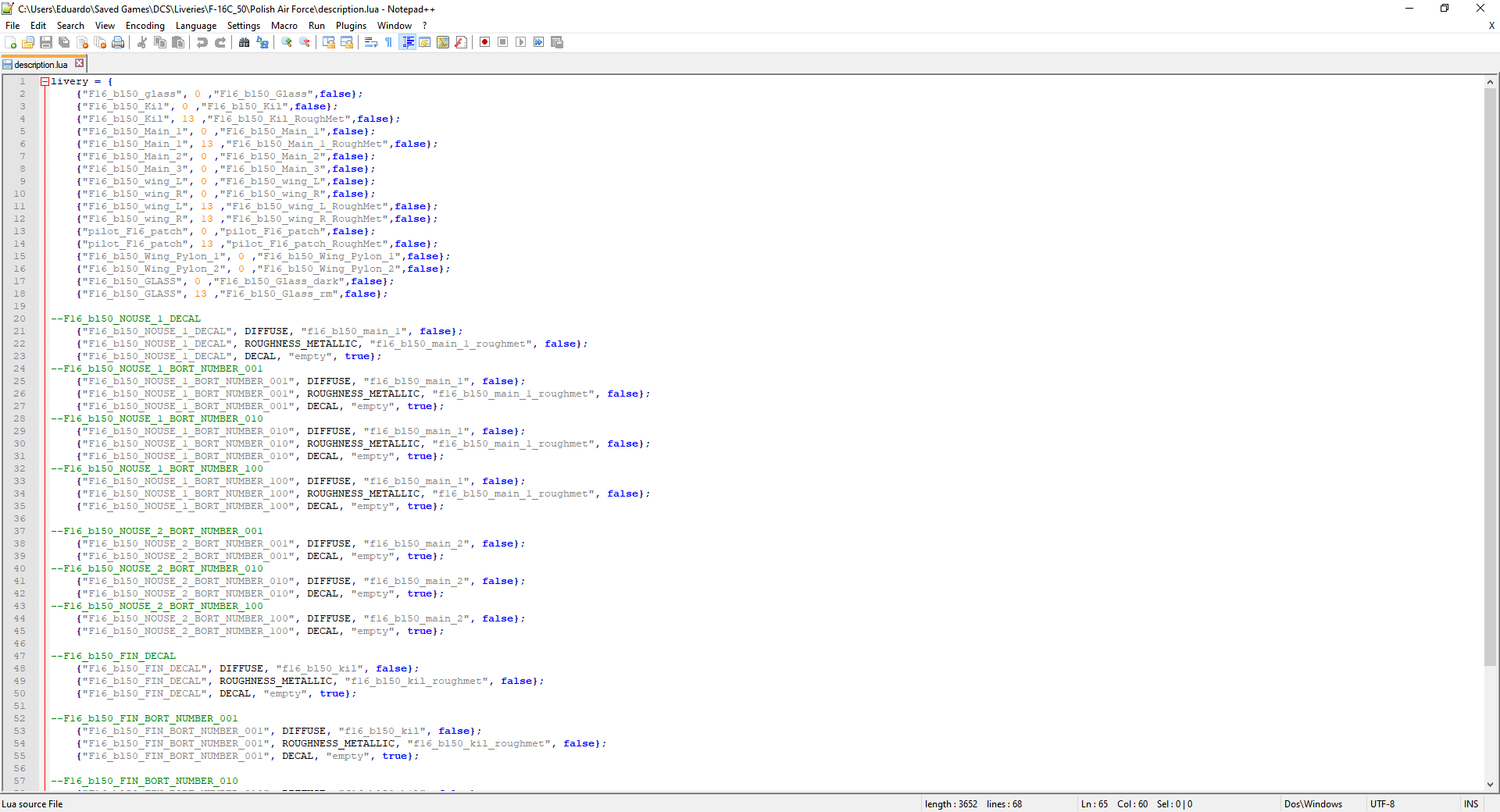The image size is (1500, 812).
Task: Click the comment '--F16_b150_NOUSE_2_BORT_NUMBER_001'
Action: 157,531
